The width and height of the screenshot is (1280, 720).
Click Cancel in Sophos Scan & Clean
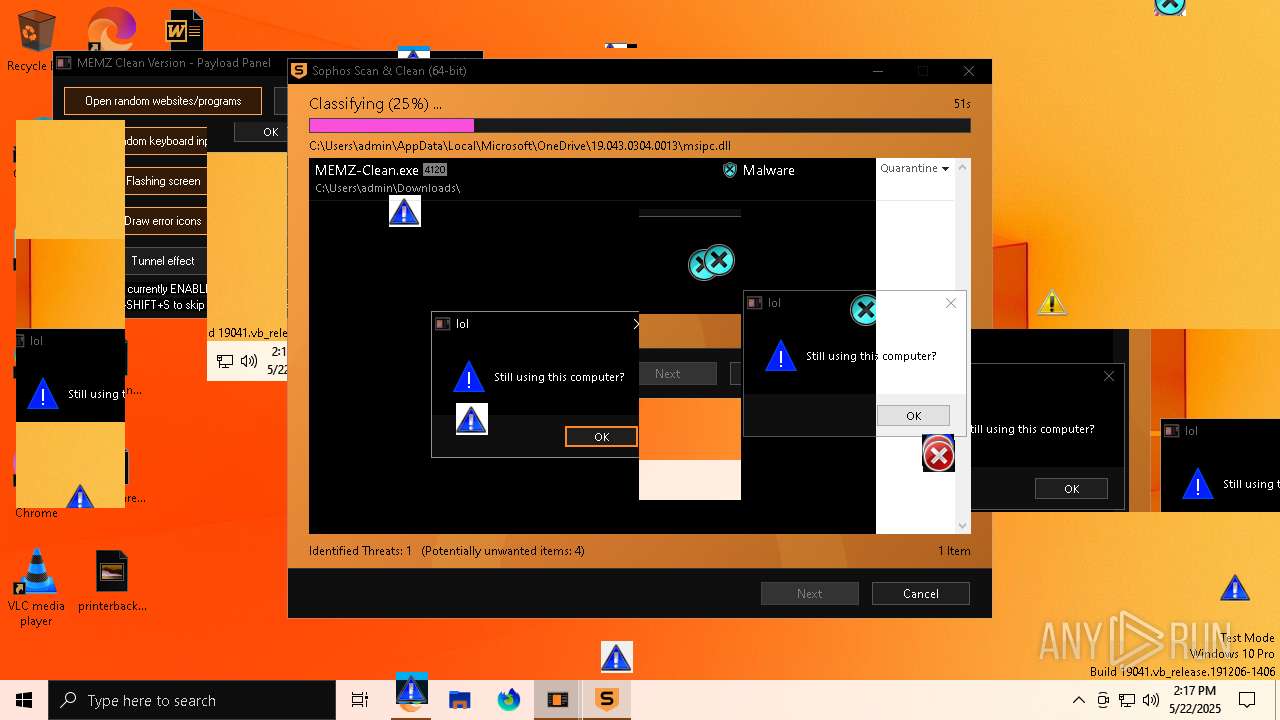tap(920, 593)
